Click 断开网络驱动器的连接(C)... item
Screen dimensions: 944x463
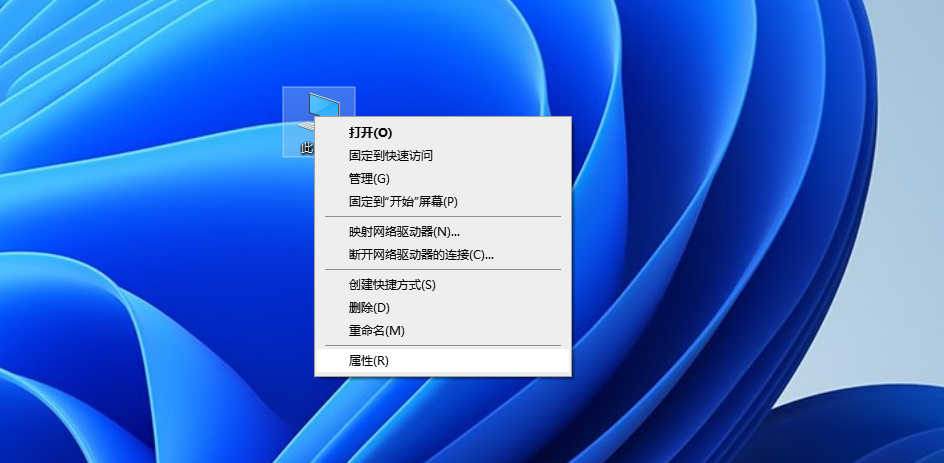tap(442, 255)
